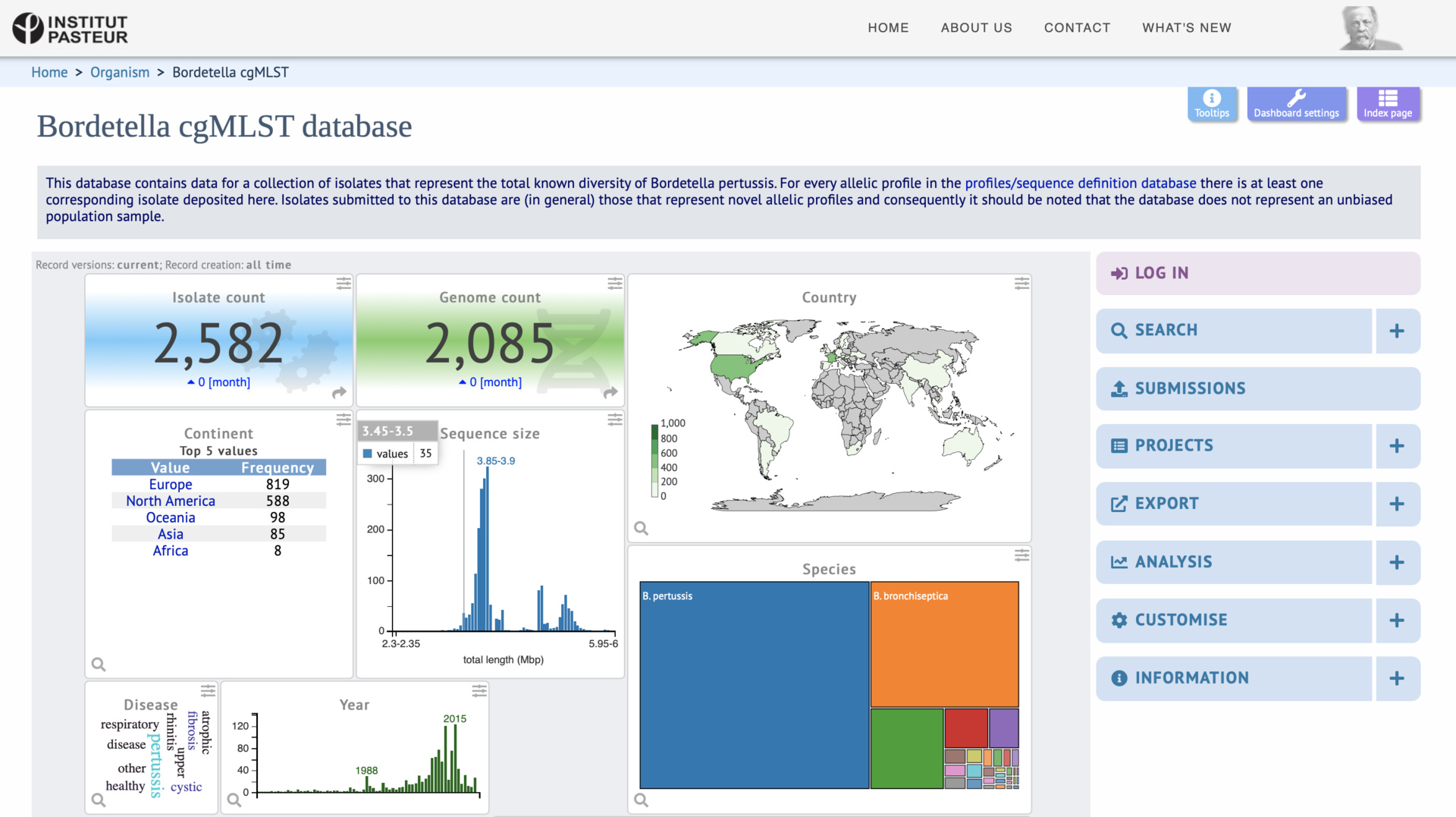Open settings sliders icon on Country panel
The image size is (1456, 817).
tap(1021, 284)
